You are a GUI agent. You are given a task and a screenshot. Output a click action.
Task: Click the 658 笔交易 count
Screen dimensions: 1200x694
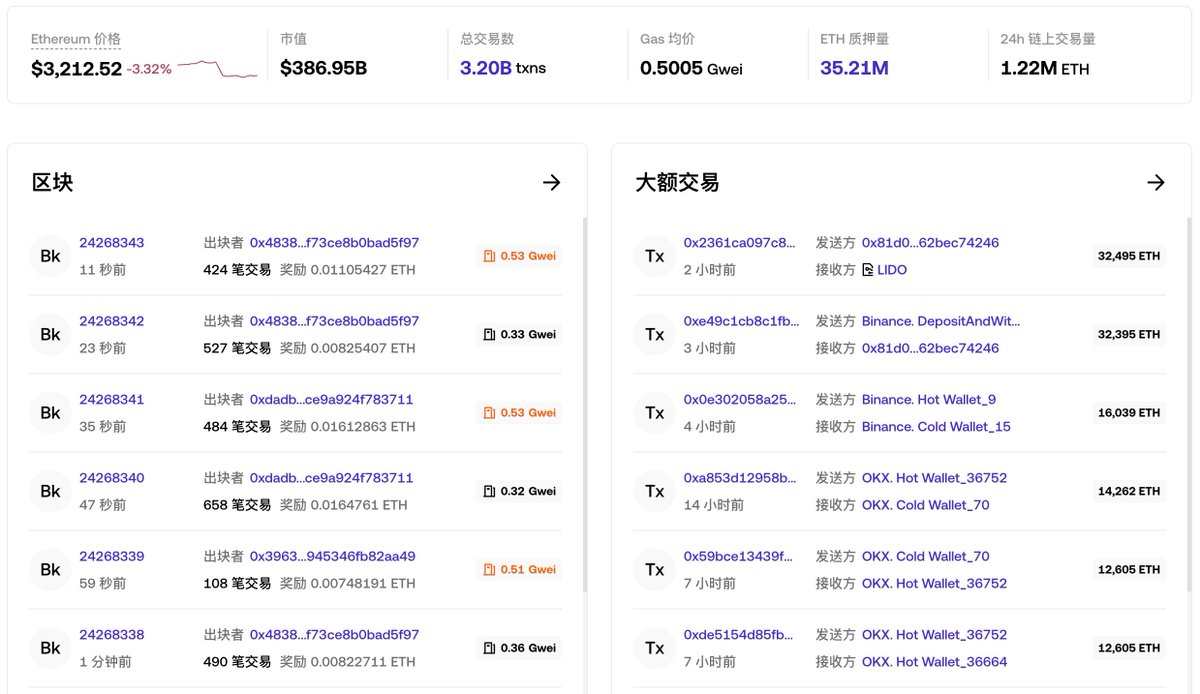(x=237, y=505)
